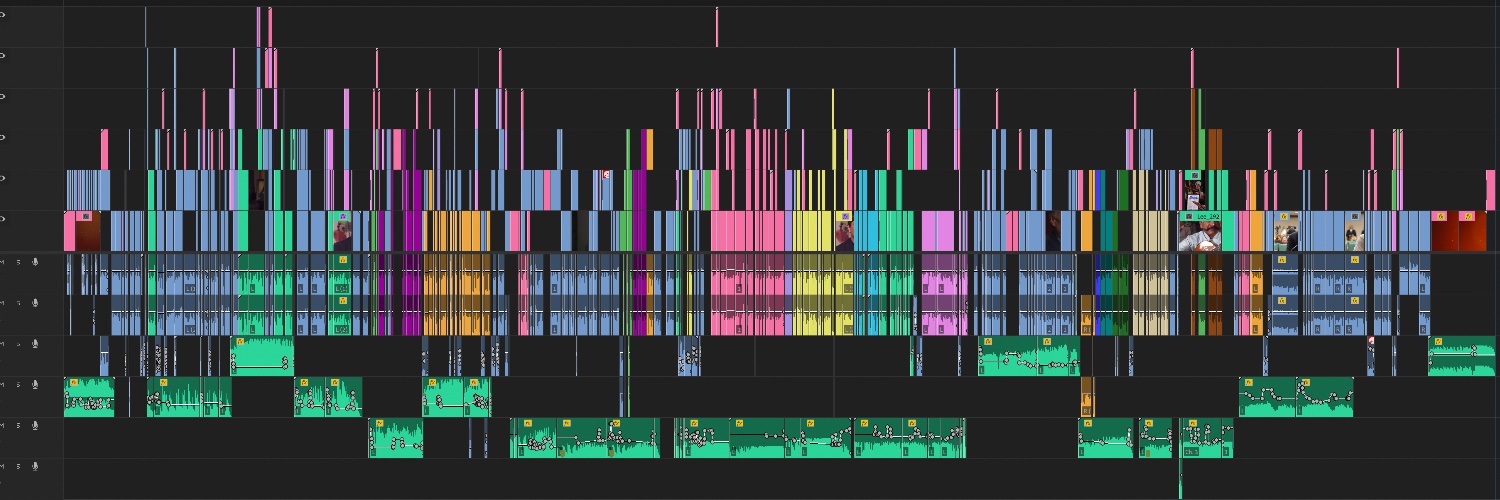Select the last red clip at the timeline end

tap(1472, 231)
